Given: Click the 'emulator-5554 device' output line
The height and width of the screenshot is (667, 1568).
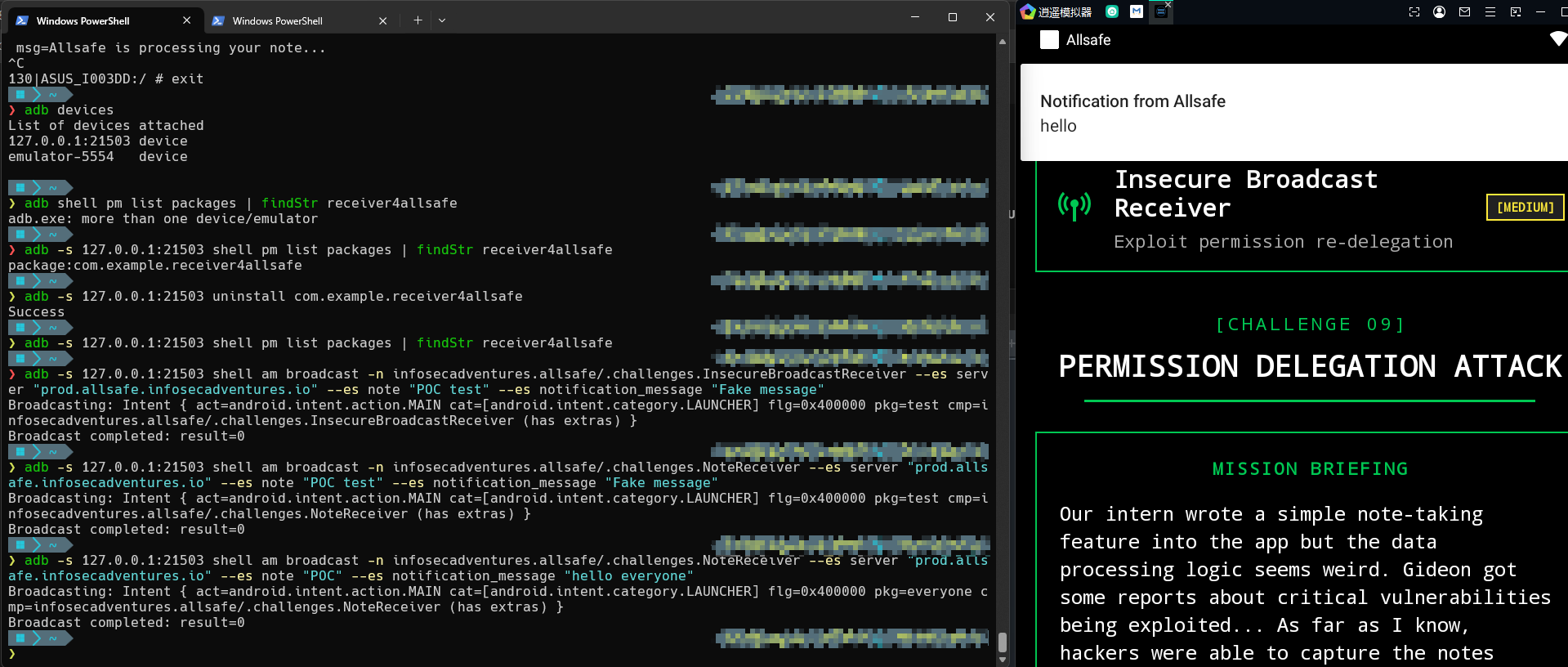Looking at the screenshot, I should coord(98,157).
